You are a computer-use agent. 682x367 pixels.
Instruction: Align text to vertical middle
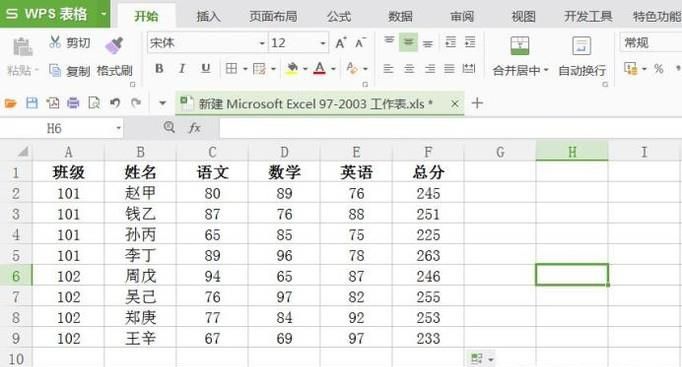[x=408, y=42]
